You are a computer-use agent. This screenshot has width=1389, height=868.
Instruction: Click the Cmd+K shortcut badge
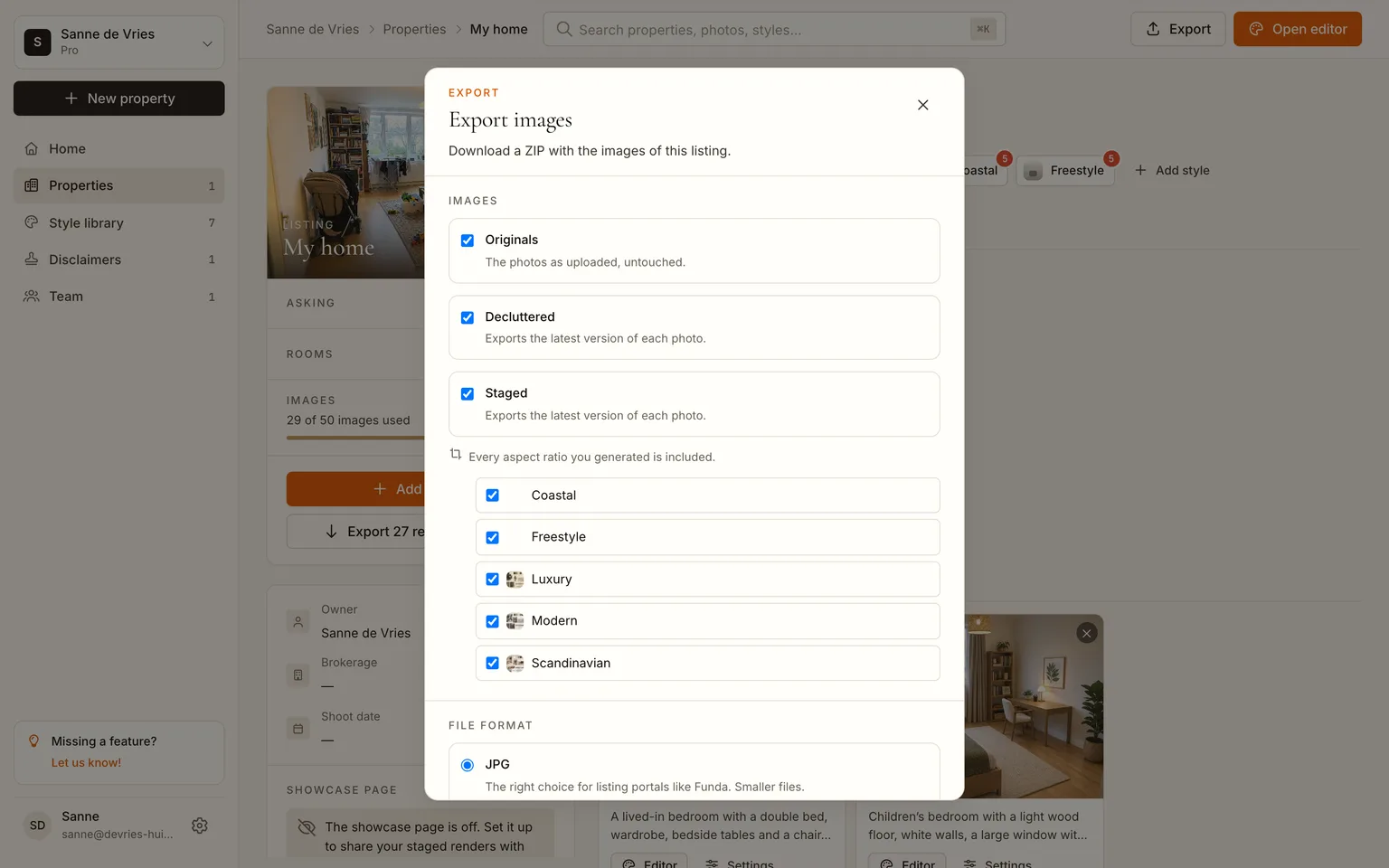pos(983,29)
